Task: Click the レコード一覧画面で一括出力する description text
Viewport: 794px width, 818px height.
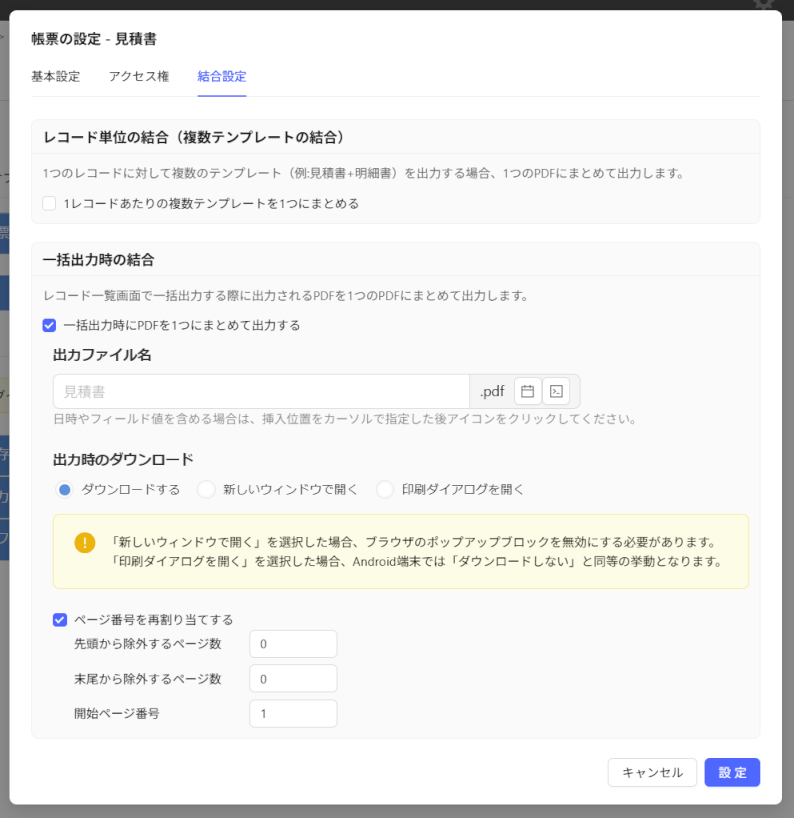Action: (286, 296)
